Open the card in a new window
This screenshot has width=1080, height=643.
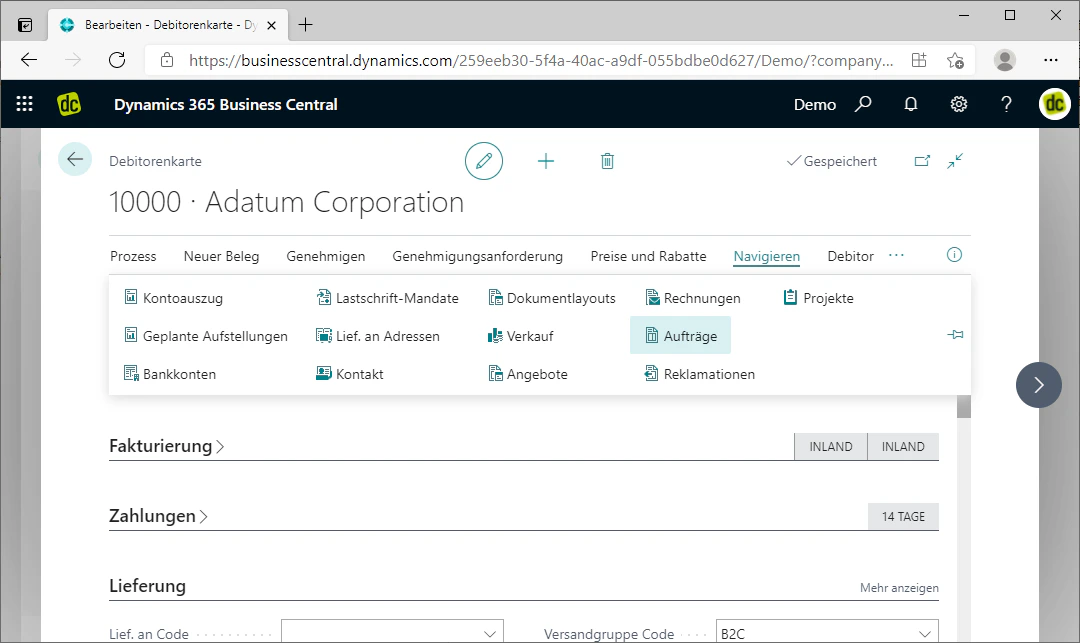coord(922,161)
